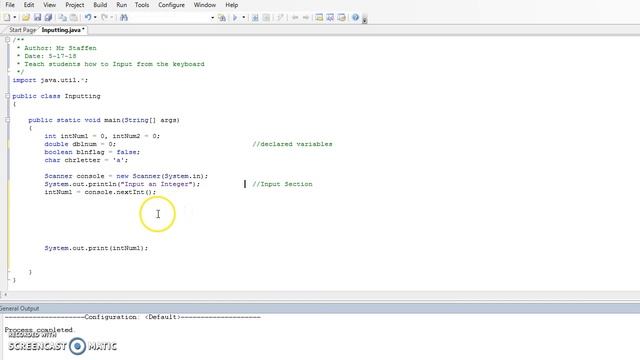
Task: Click the 'Scanner console = new Scanner' line
Action: (126, 176)
